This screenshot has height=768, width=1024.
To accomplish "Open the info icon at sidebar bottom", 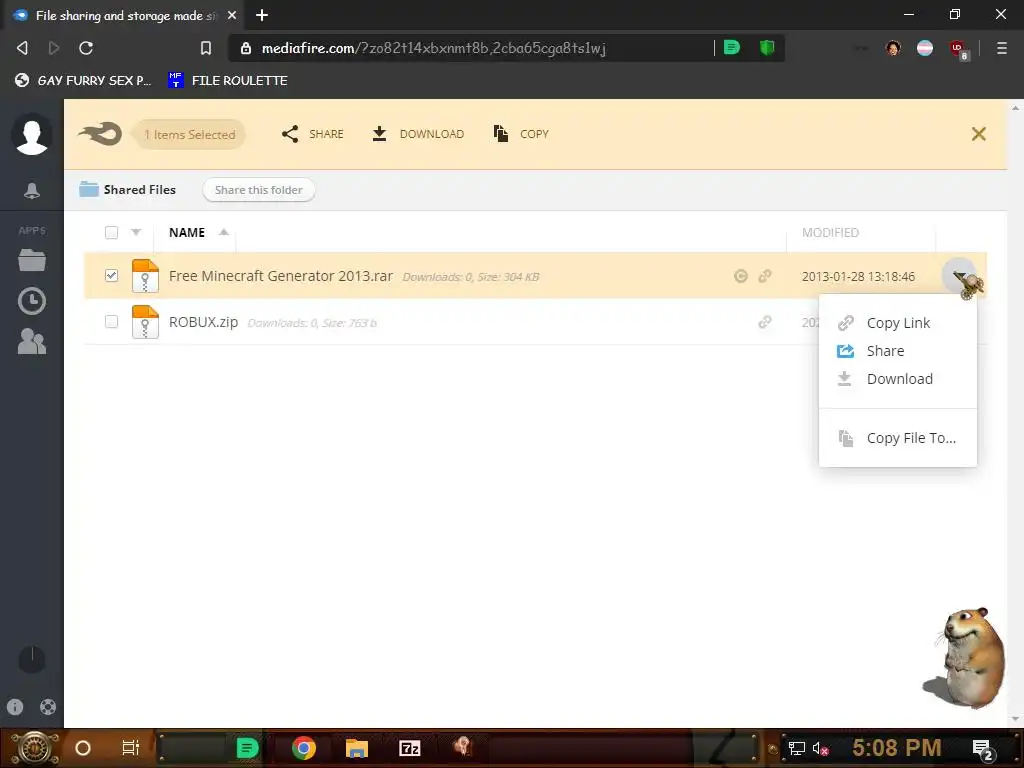I will (x=15, y=707).
